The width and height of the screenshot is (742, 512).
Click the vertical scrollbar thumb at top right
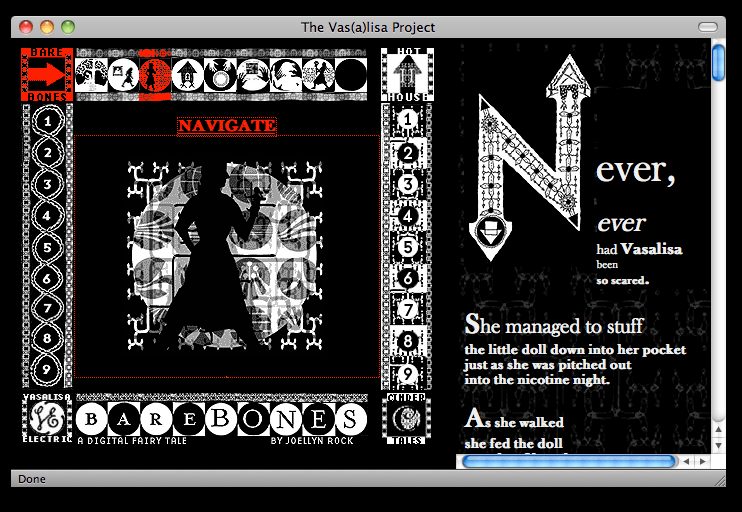(718, 62)
